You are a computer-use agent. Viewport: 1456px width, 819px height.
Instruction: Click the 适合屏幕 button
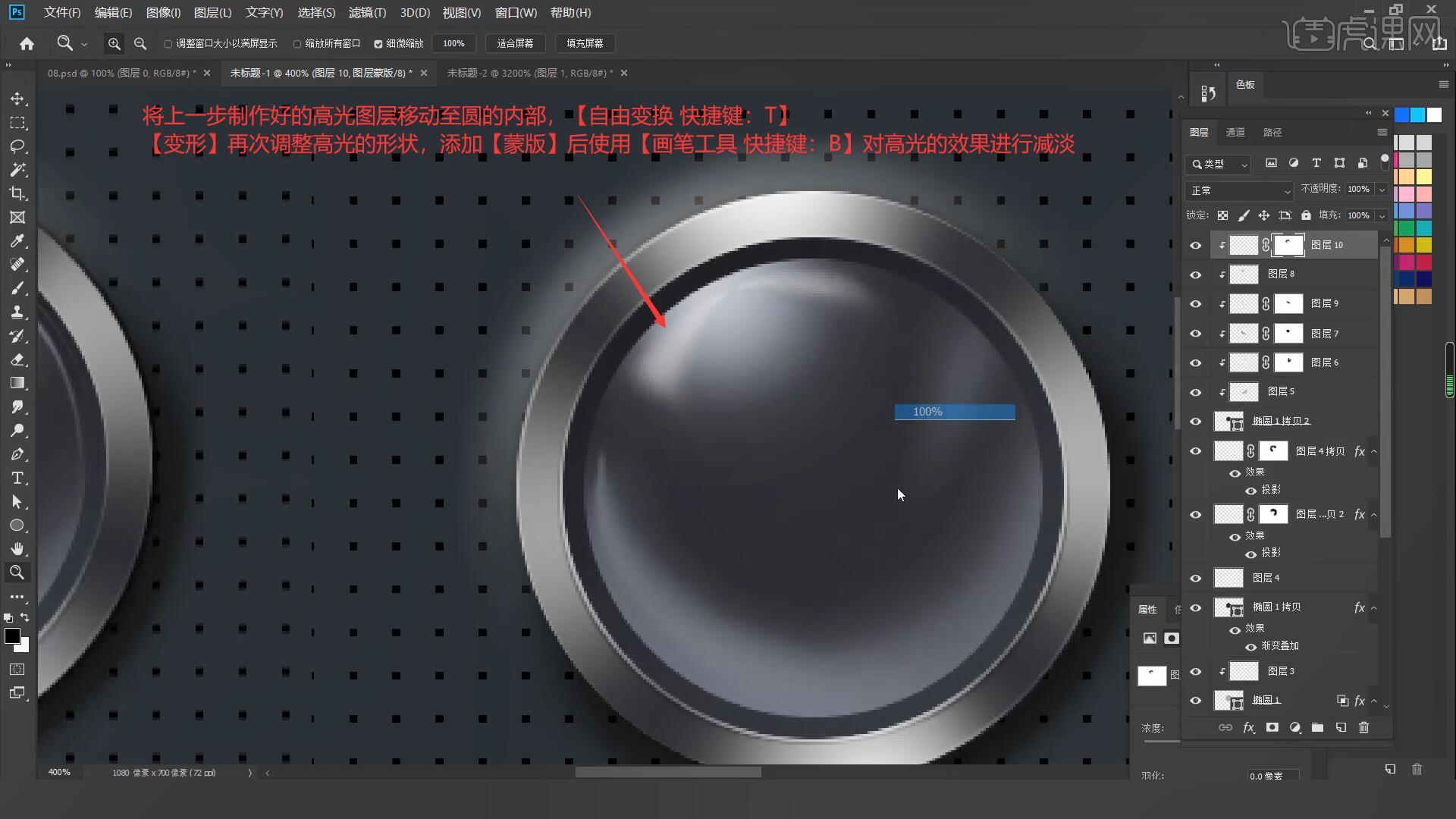515,44
